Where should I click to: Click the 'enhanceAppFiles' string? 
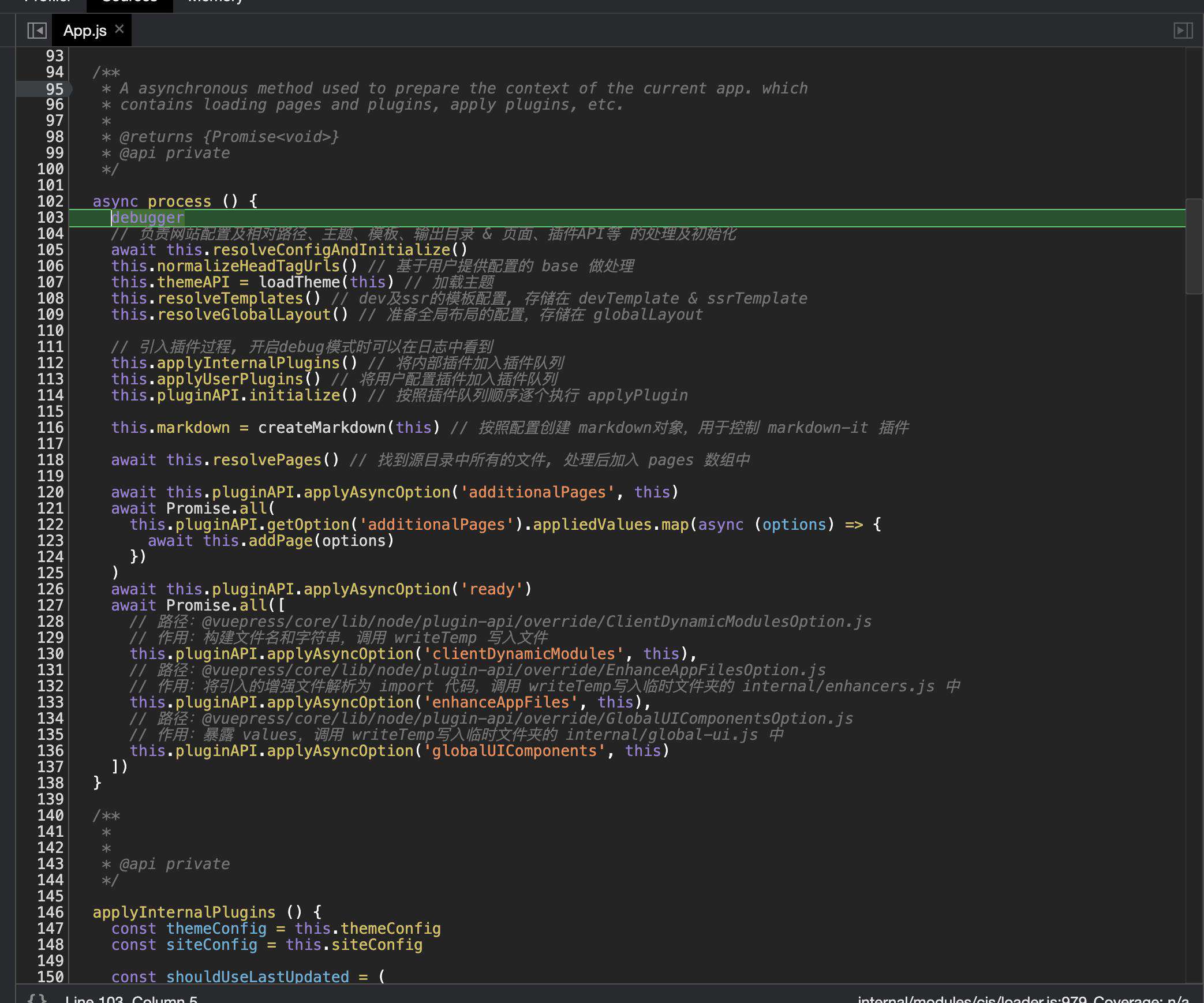pyautogui.click(x=501, y=702)
